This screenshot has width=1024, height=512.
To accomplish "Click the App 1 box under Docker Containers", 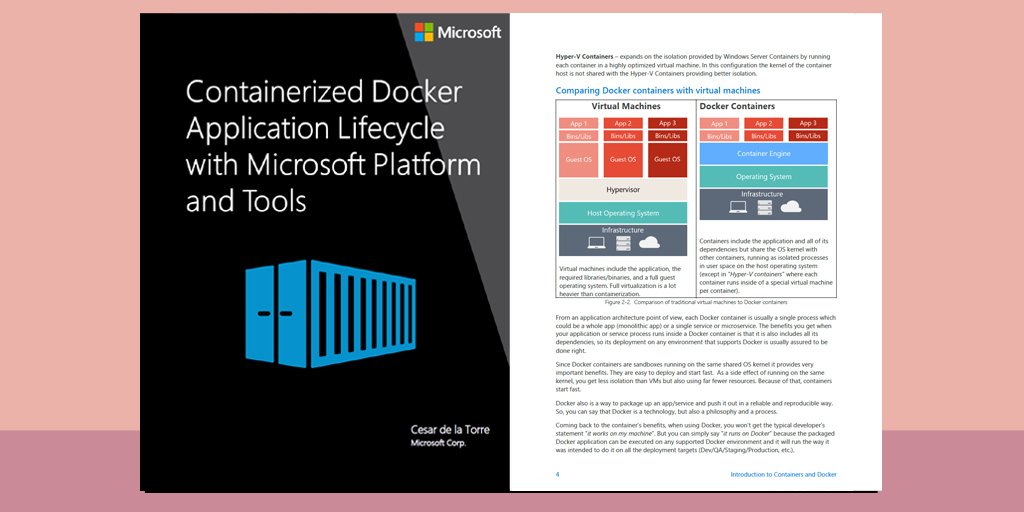I will (719, 123).
